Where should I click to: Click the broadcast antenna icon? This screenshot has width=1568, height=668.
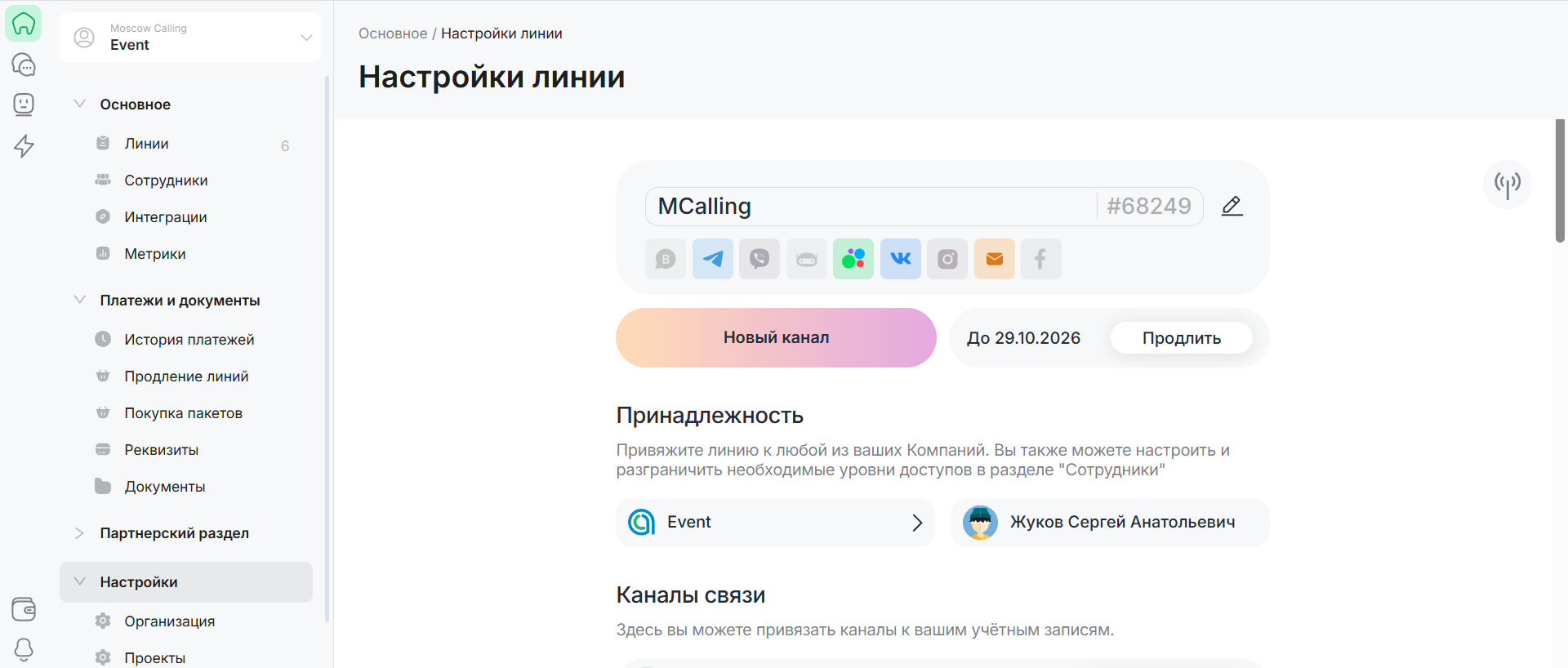pos(1507,184)
